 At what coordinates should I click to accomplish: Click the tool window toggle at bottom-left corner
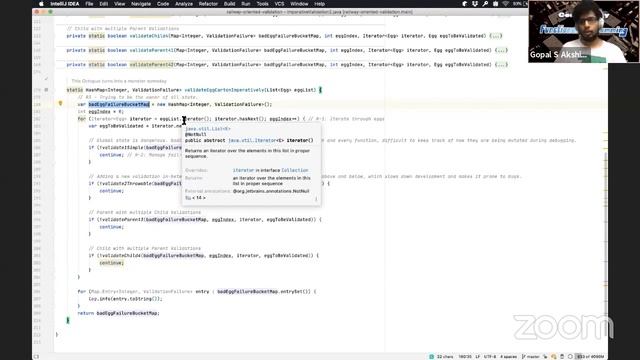(36, 357)
